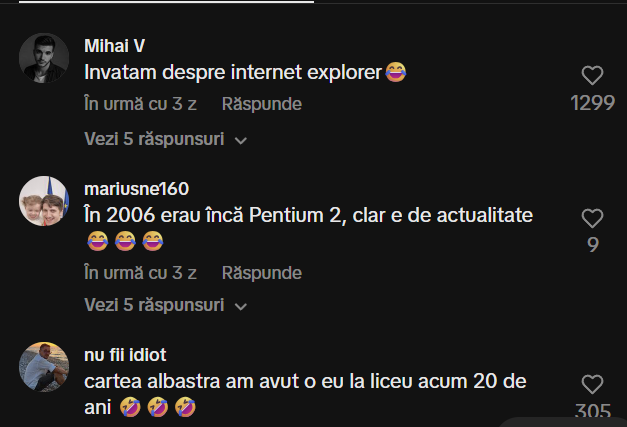Tap the heart on mariusne160's Pentium comment

(592, 218)
